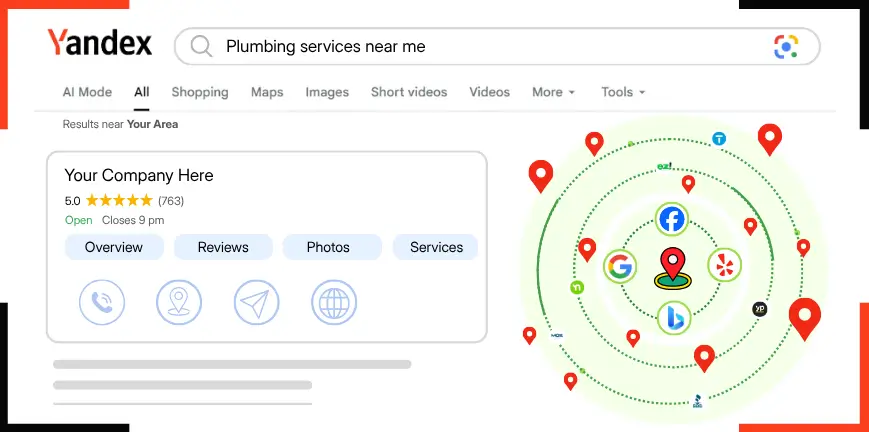
Task: Click the center map pin on green base
Action: 672,268
